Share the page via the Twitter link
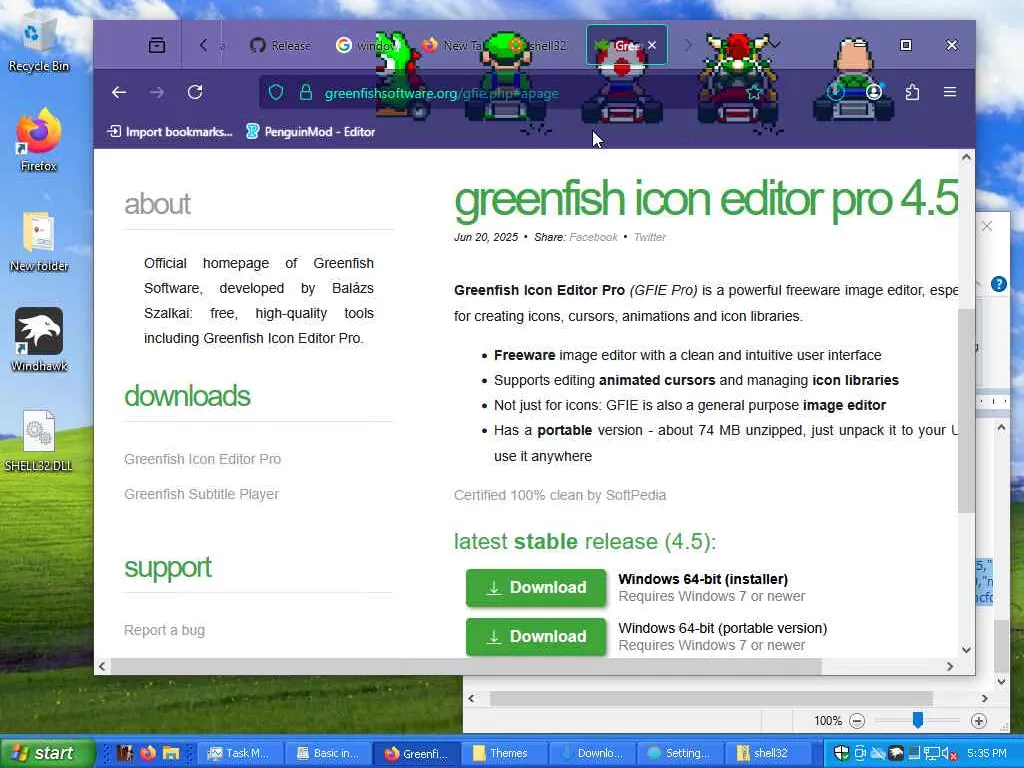Image resolution: width=1024 pixels, height=768 pixels. tap(650, 237)
